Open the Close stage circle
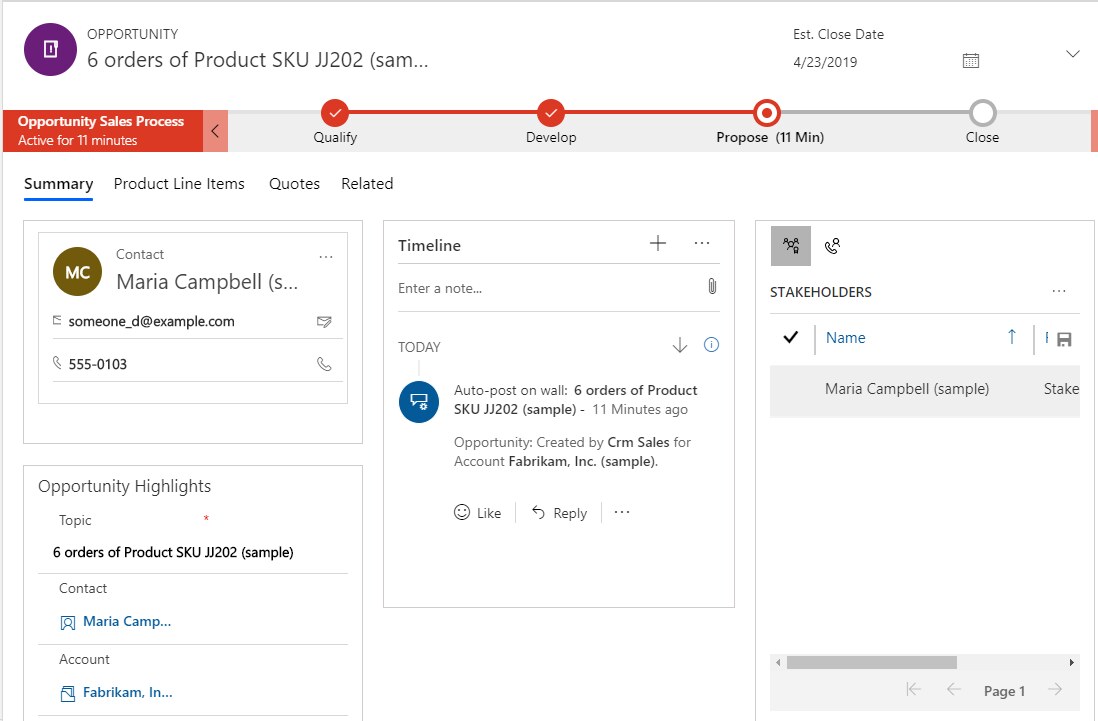Screen dimensions: 1098x721 coord(982,113)
